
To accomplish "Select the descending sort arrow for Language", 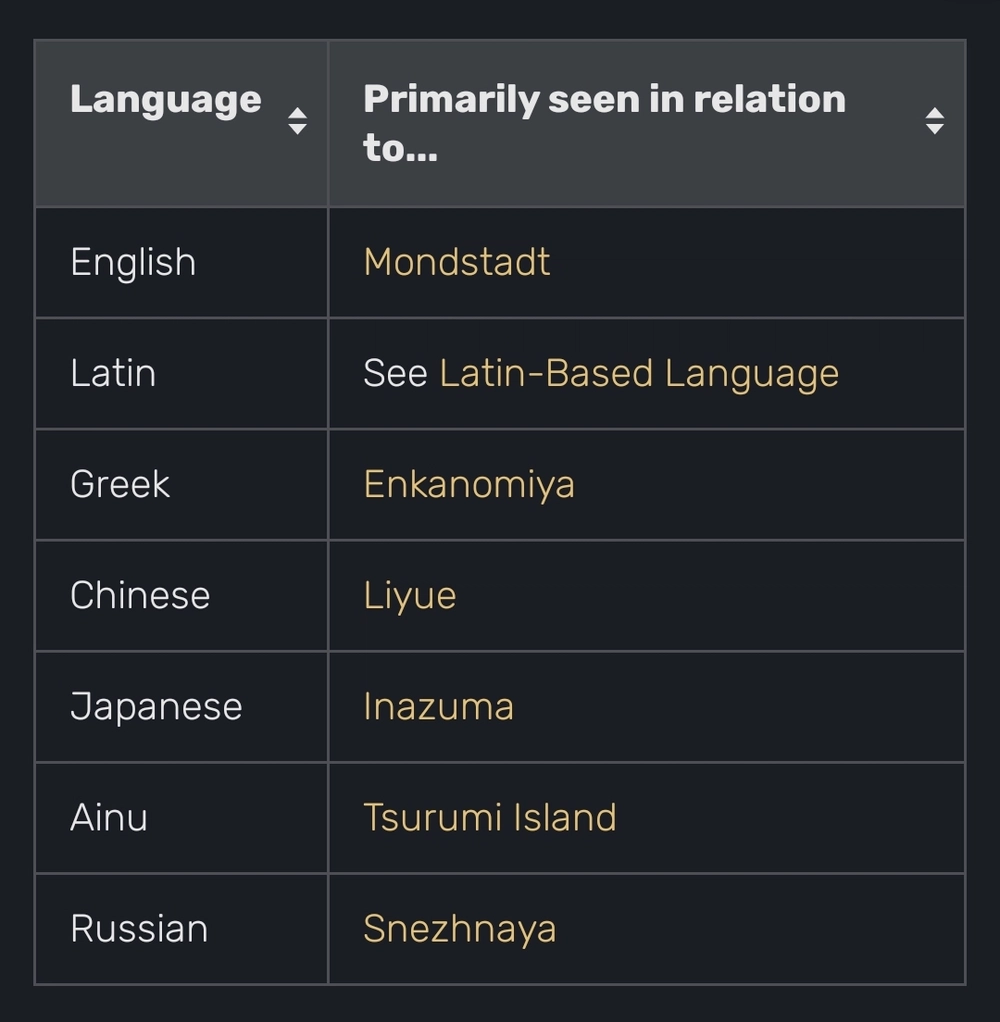I will pos(297,130).
